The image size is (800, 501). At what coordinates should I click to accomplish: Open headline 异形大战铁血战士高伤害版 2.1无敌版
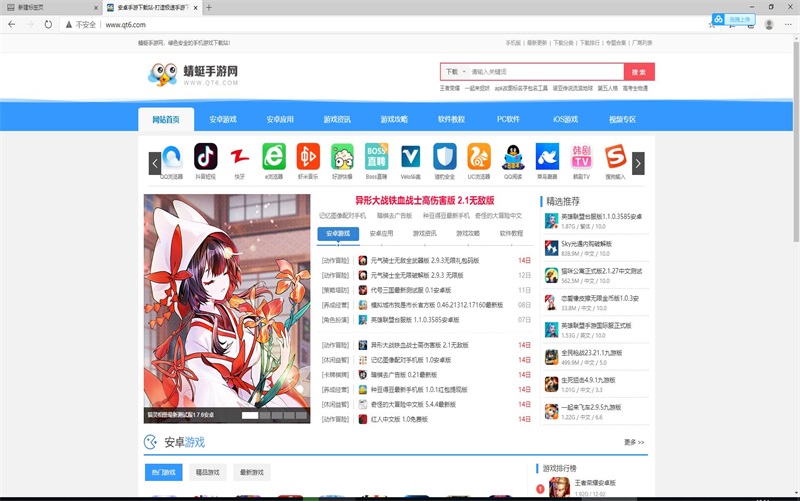[x=424, y=201]
